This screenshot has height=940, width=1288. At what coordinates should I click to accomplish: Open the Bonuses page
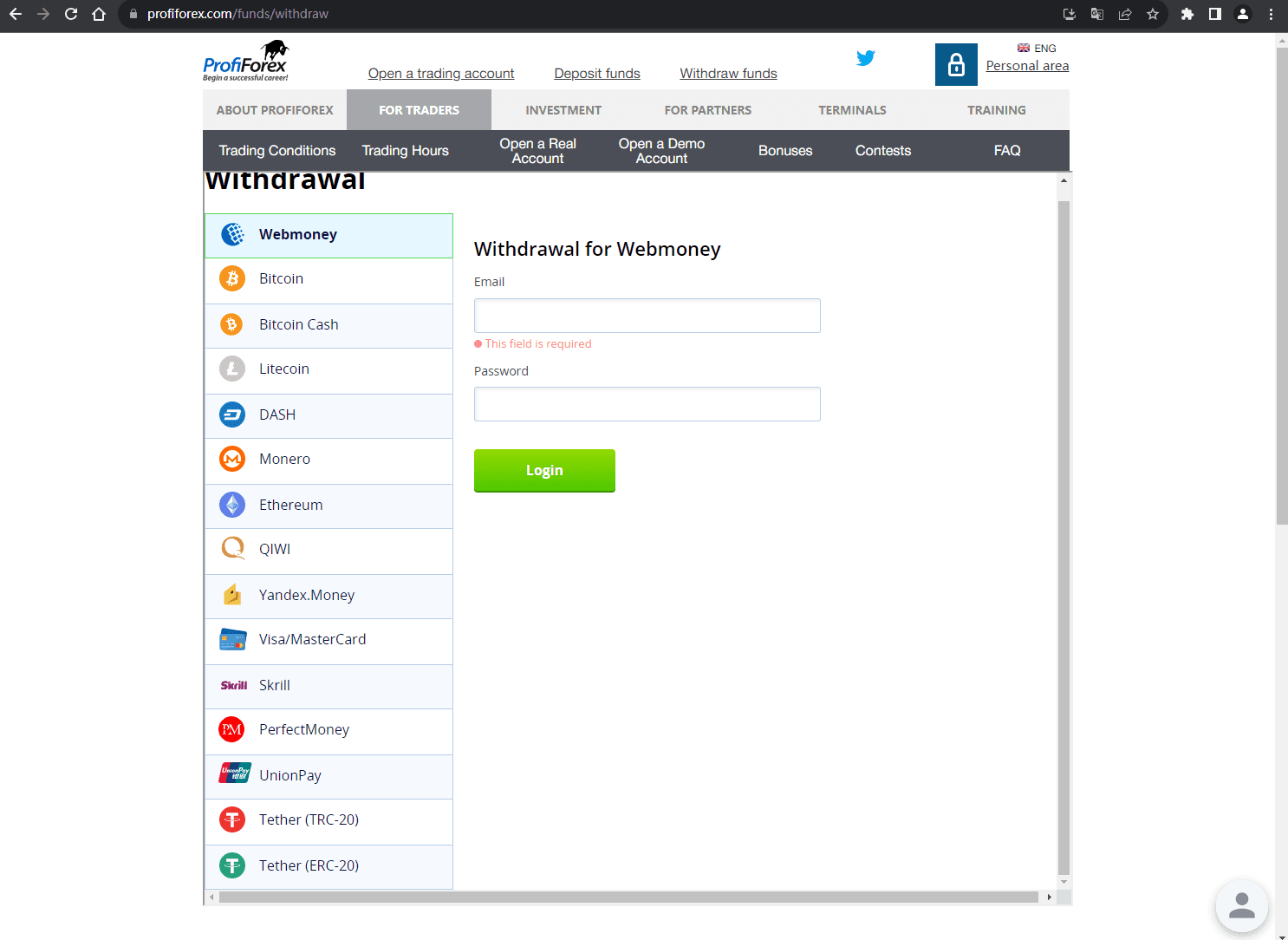click(x=785, y=151)
